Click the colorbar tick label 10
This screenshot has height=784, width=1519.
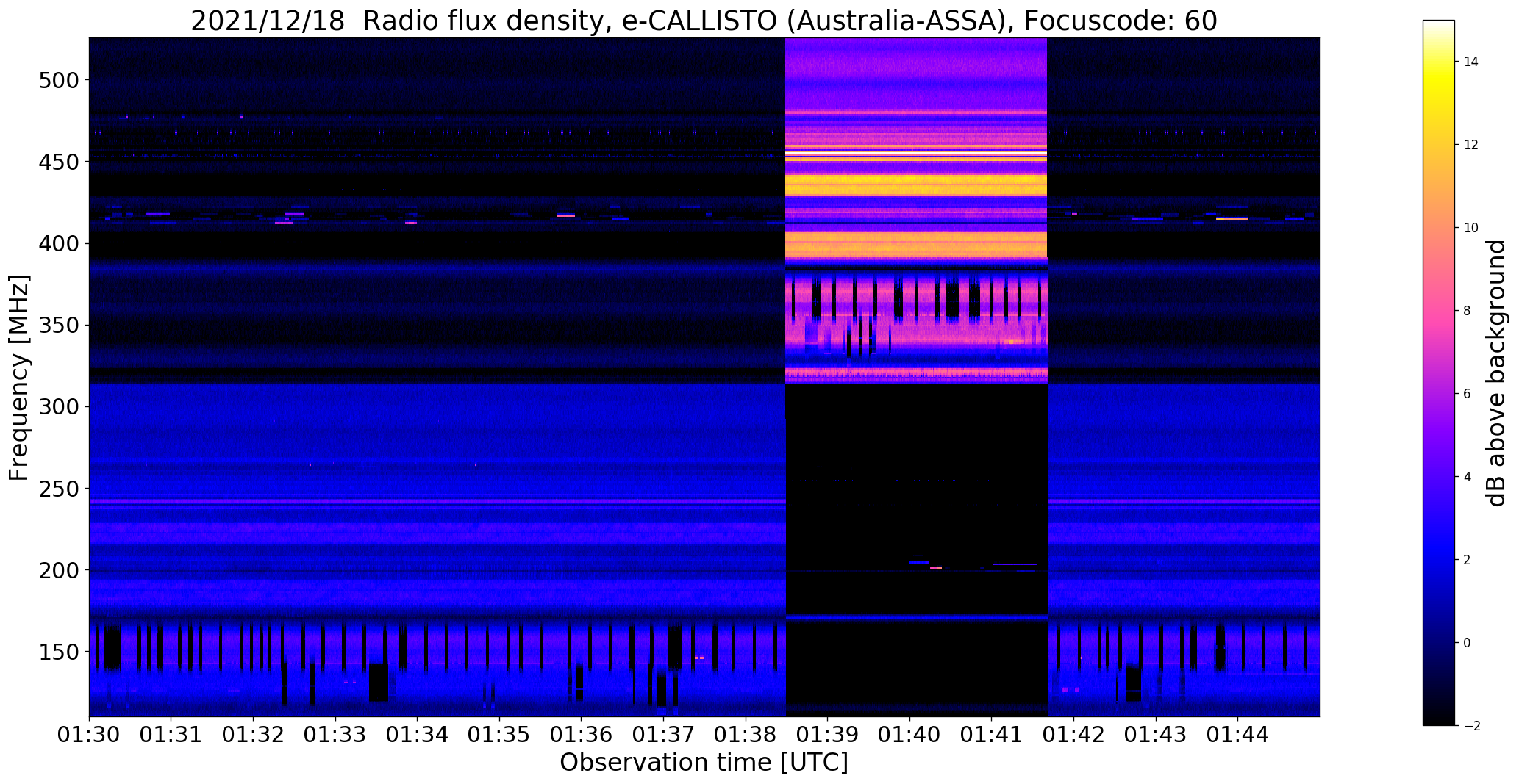(1471, 228)
